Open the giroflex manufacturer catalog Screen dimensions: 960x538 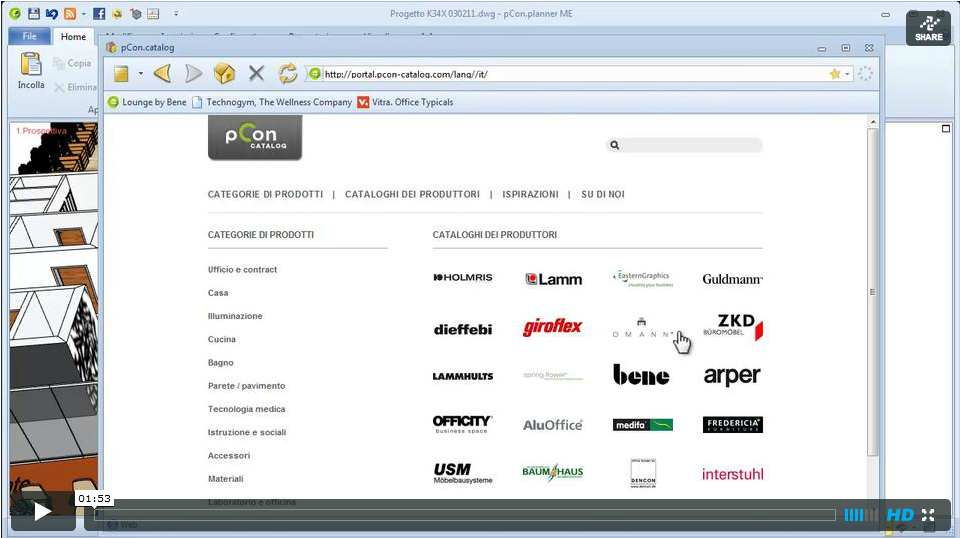(553, 327)
